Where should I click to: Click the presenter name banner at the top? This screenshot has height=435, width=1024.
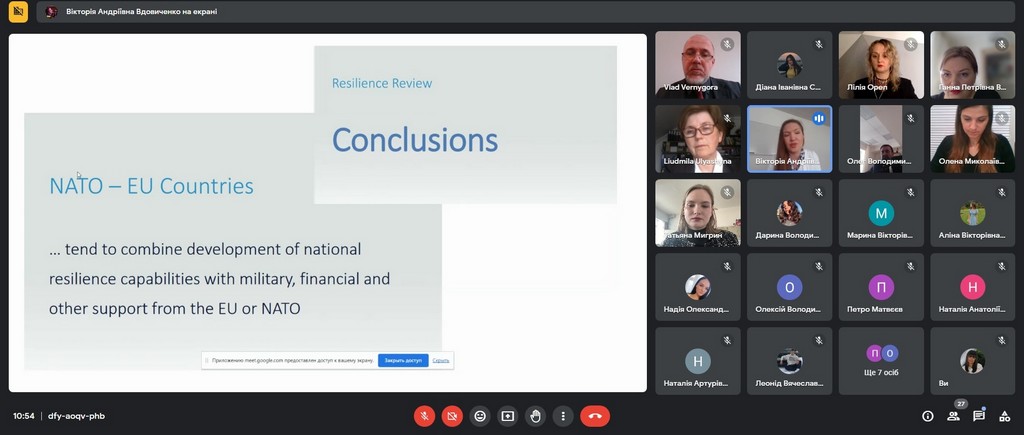coord(130,12)
